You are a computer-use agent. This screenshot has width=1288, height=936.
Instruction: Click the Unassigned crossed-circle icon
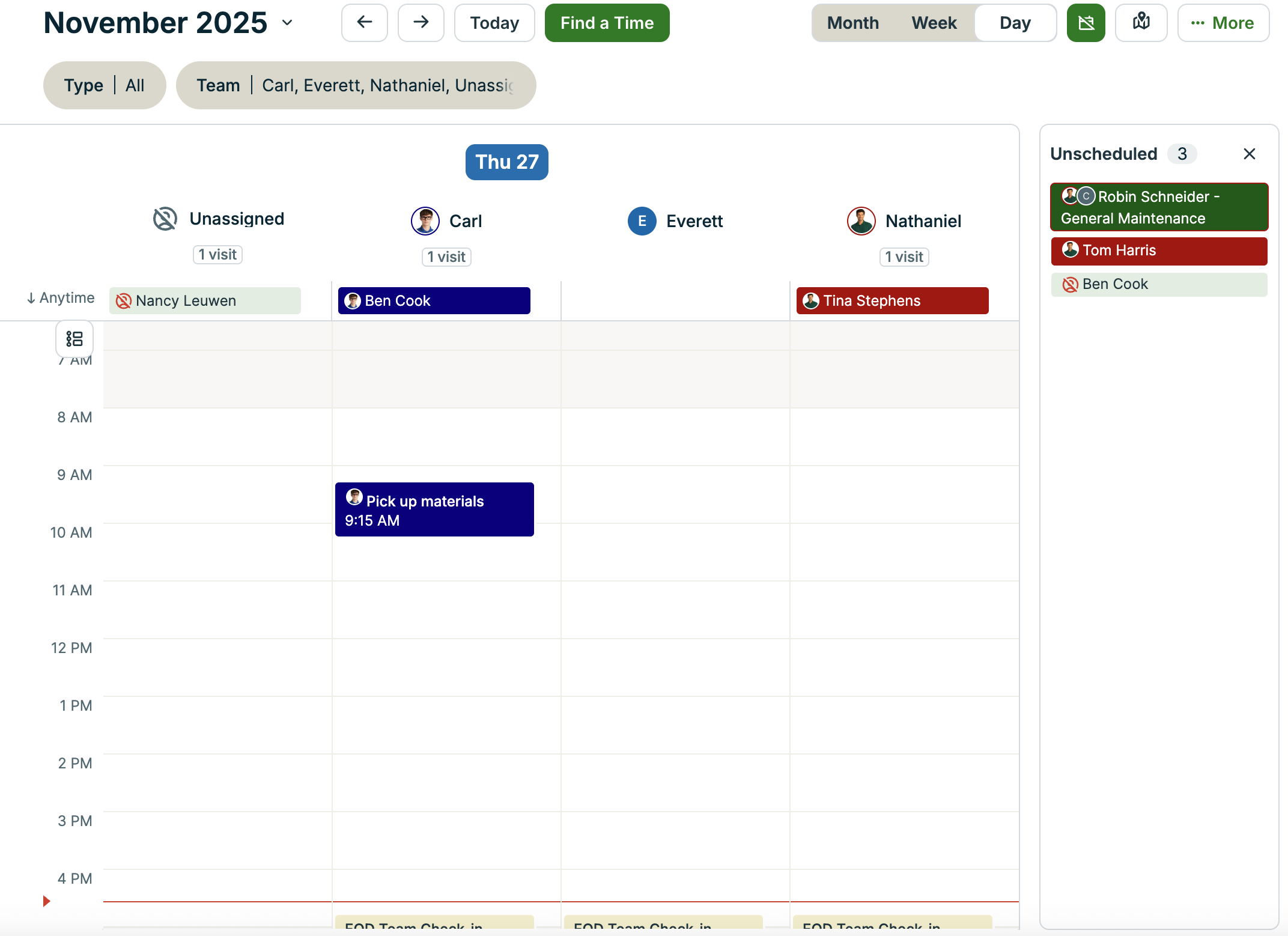pos(164,218)
